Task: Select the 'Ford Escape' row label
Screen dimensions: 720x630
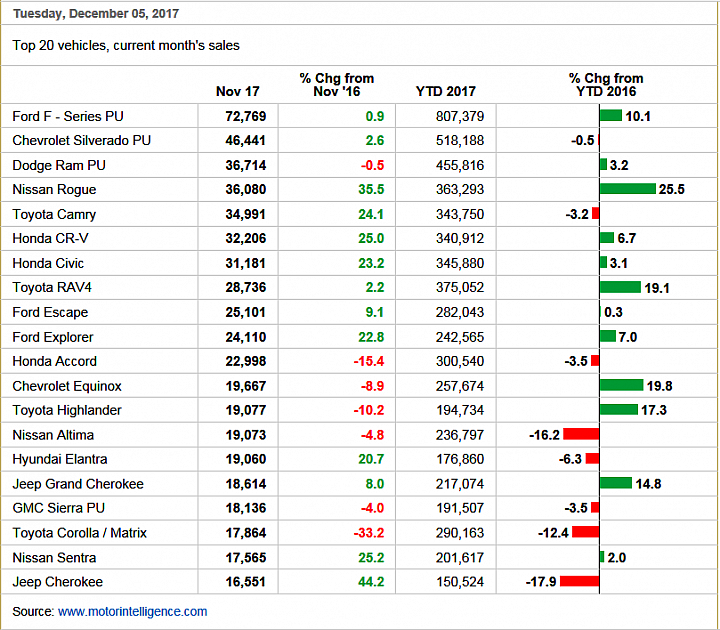Action: pos(50,312)
